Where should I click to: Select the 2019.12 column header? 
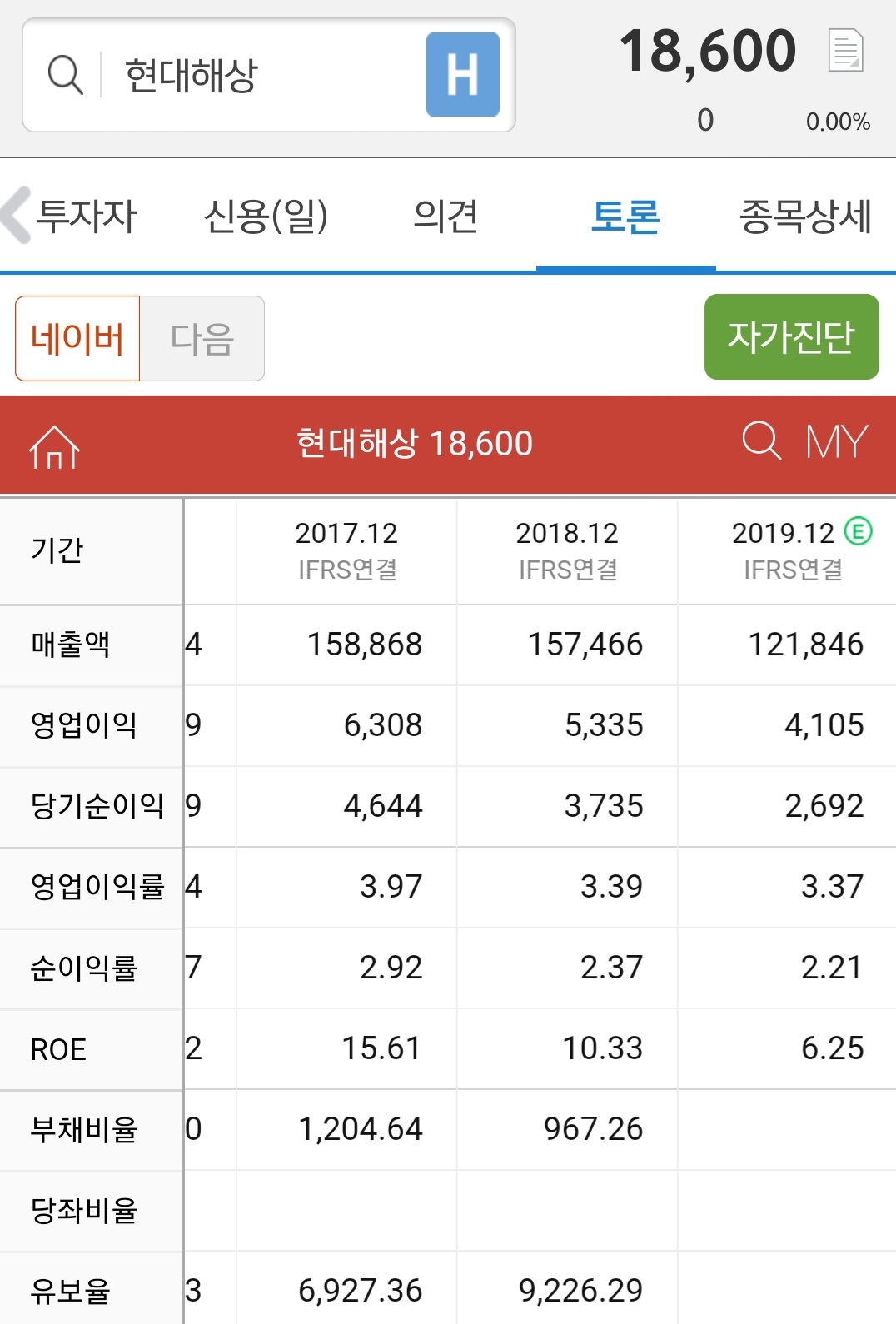point(788,550)
